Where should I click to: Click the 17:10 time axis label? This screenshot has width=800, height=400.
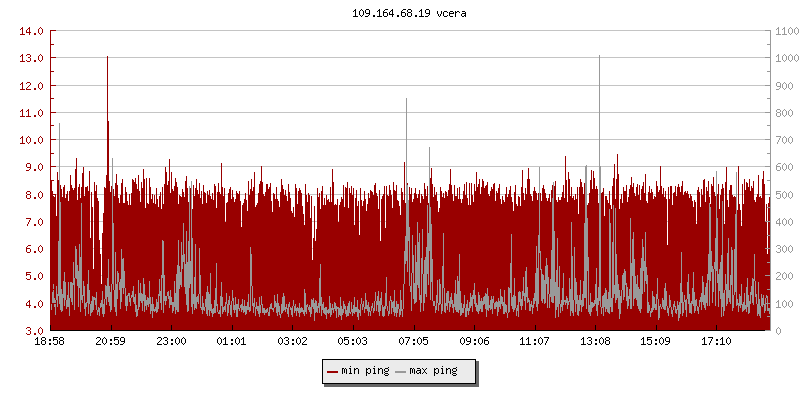click(x=716, y=342)
